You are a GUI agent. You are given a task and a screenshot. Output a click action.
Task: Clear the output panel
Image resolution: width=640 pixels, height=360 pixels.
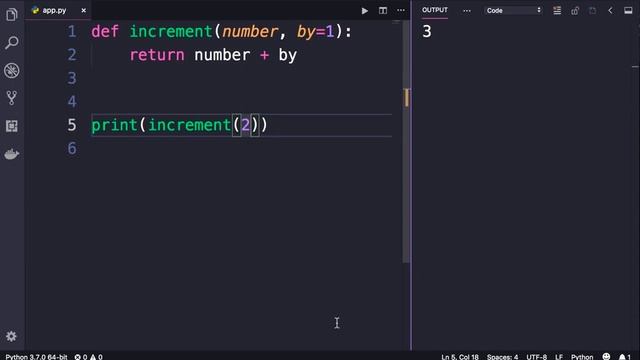click(x=557, y=11)
